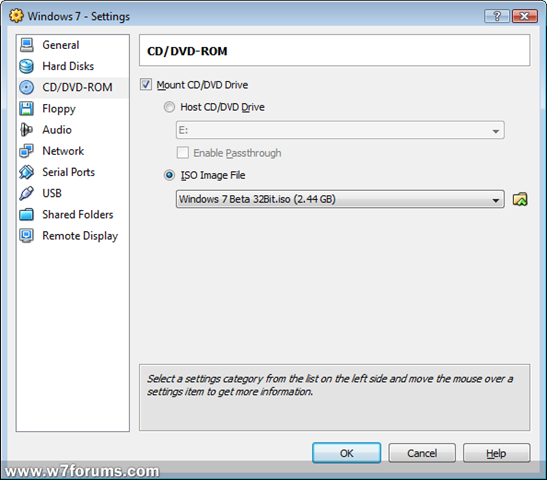
Task: Select the USB settings label
Action: coord(52,193)
